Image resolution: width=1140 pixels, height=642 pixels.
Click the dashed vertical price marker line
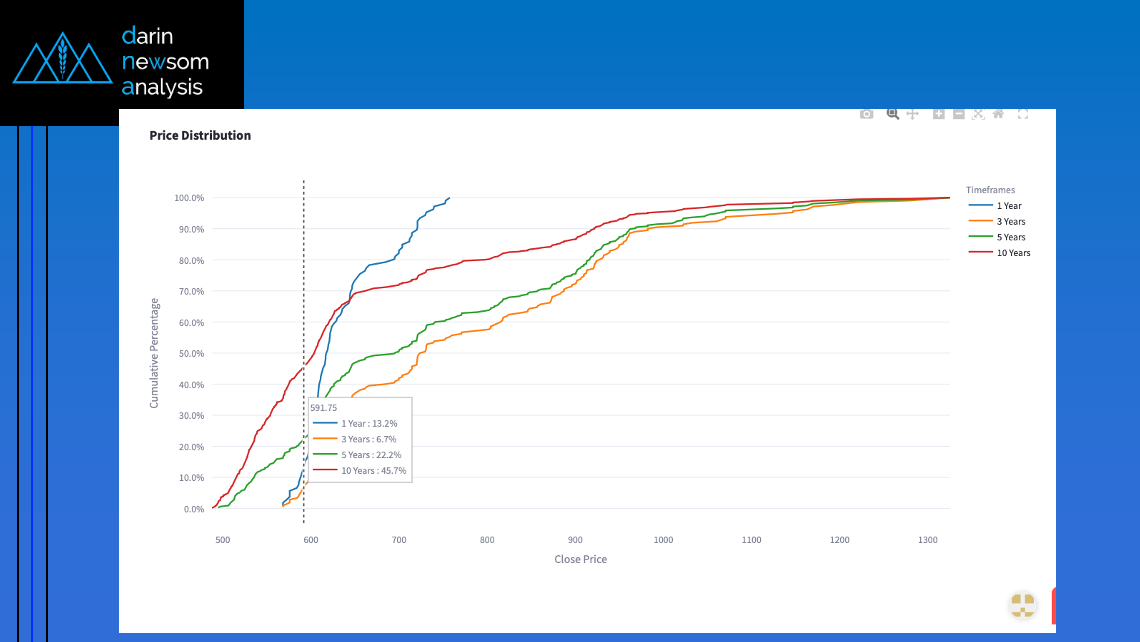(x=304, y=300)
